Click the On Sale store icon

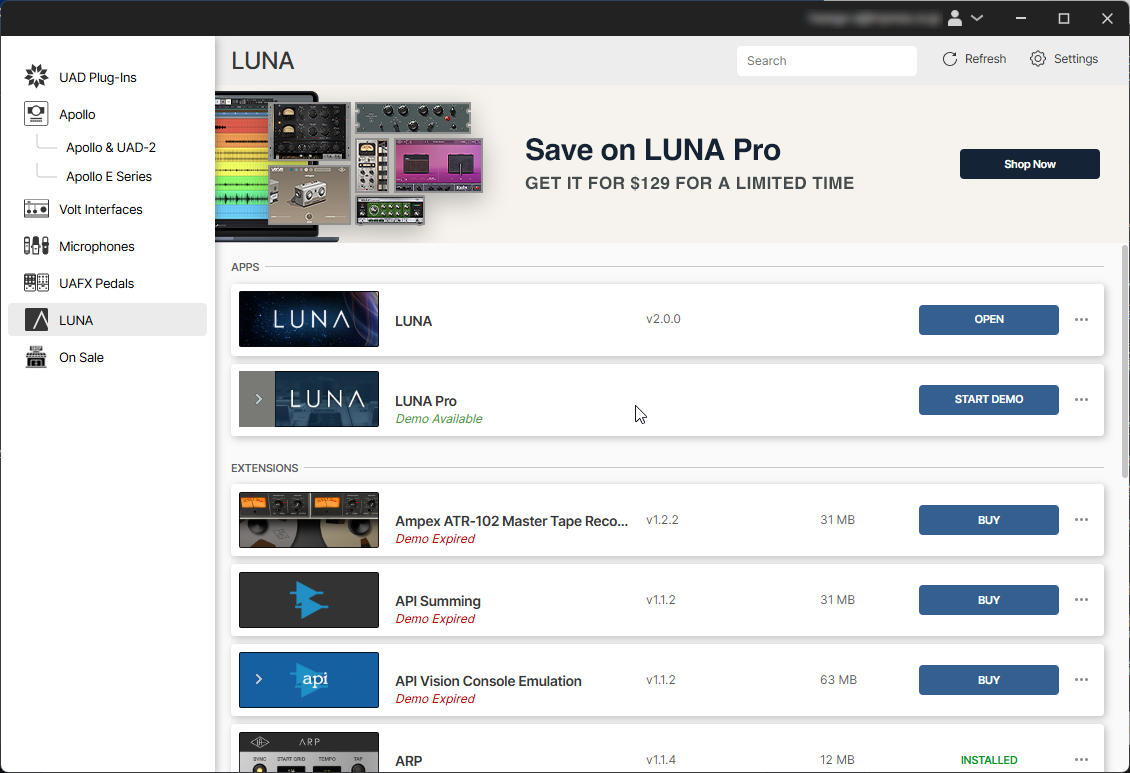(x=36, y=357)
